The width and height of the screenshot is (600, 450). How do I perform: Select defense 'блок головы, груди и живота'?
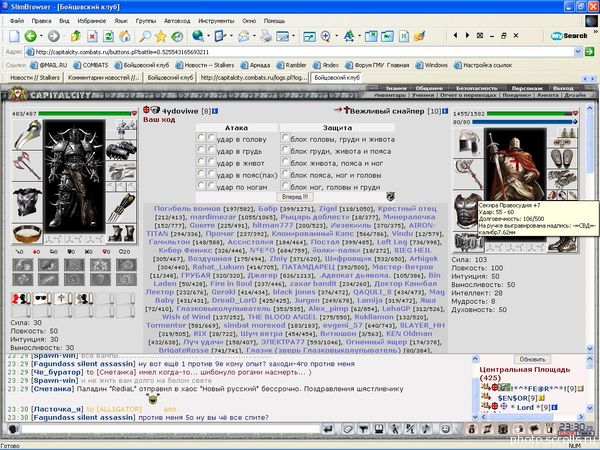coord(286,138)
